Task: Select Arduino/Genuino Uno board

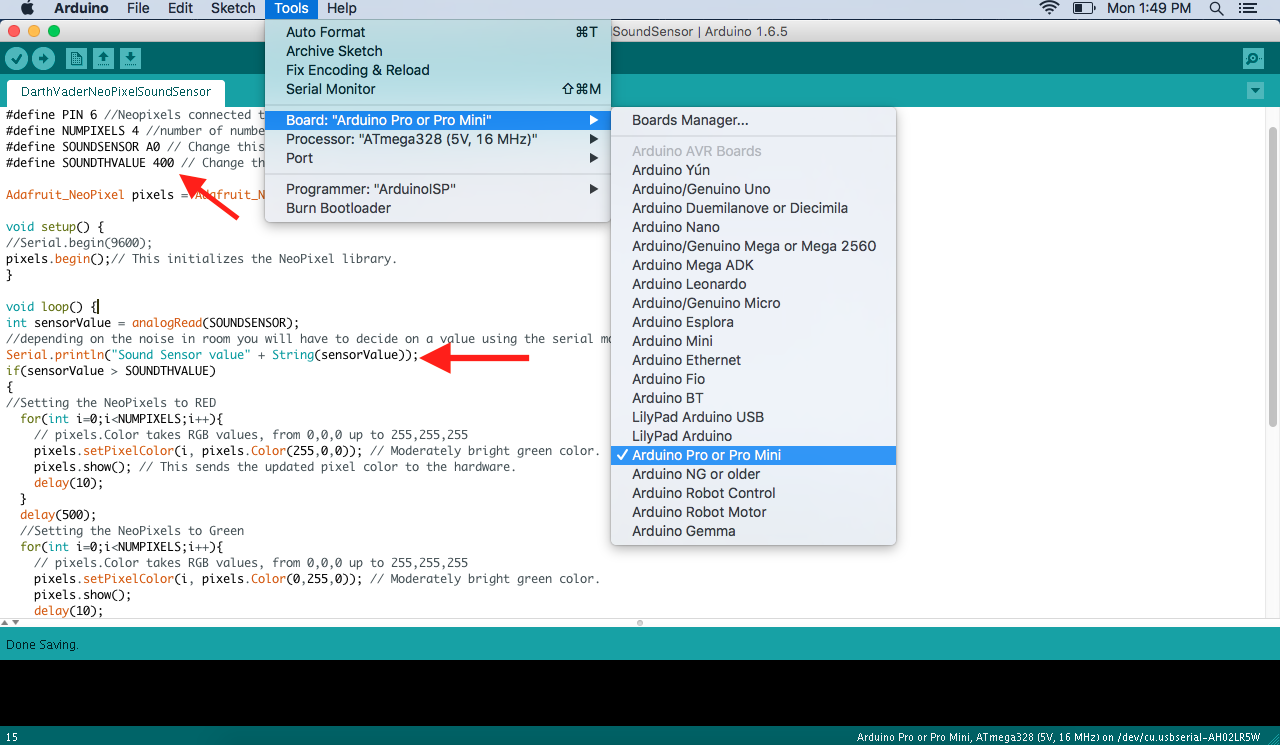Action: [753, 189]
